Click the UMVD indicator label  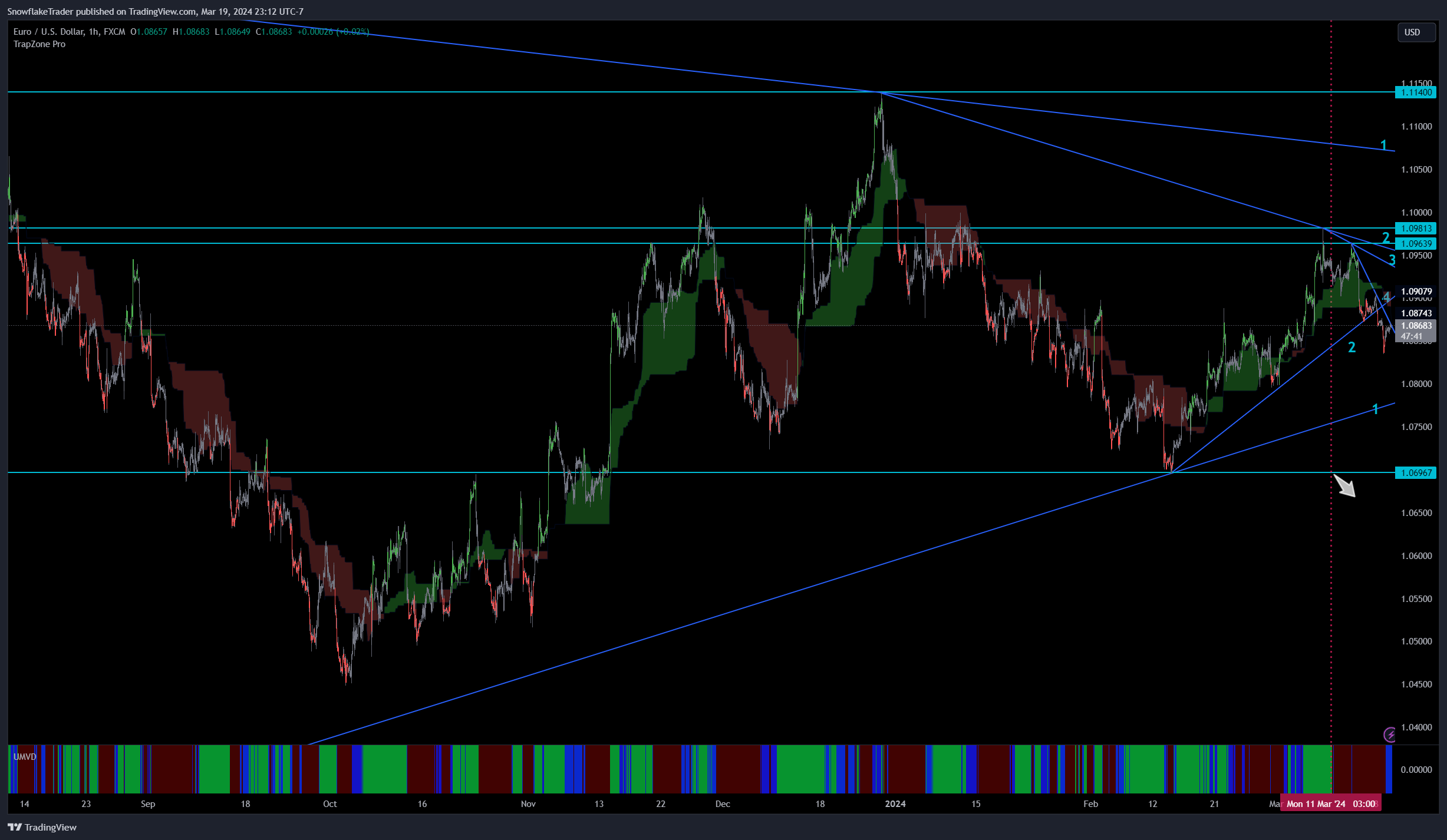(25, 757)
